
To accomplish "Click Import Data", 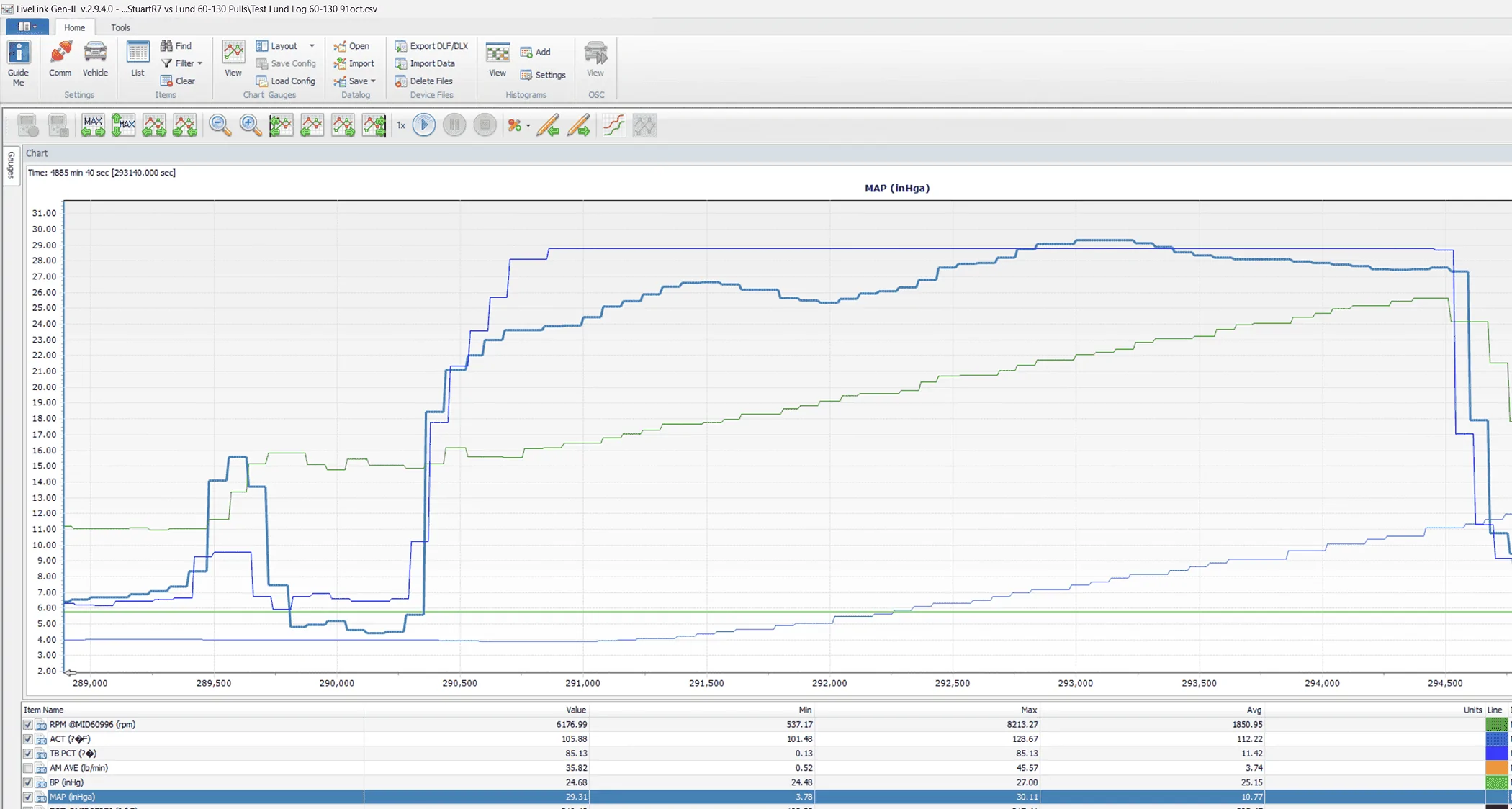I will click(x=425, y=63).
